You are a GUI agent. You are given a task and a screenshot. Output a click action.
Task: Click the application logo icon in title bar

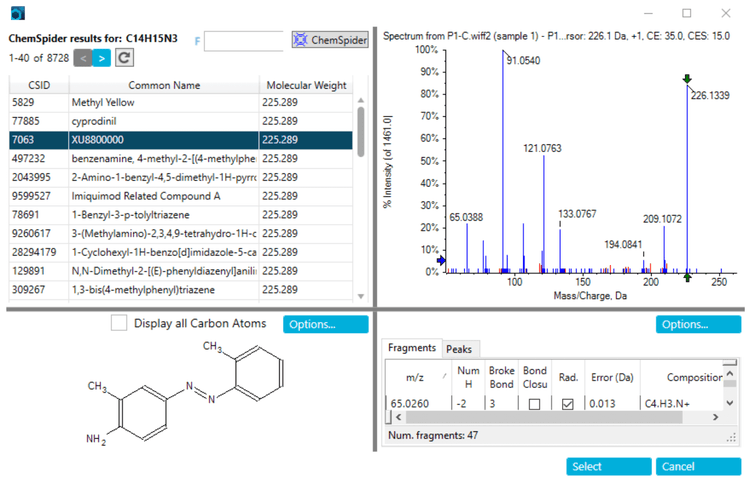pyautogui.click(x=17, y=13)
